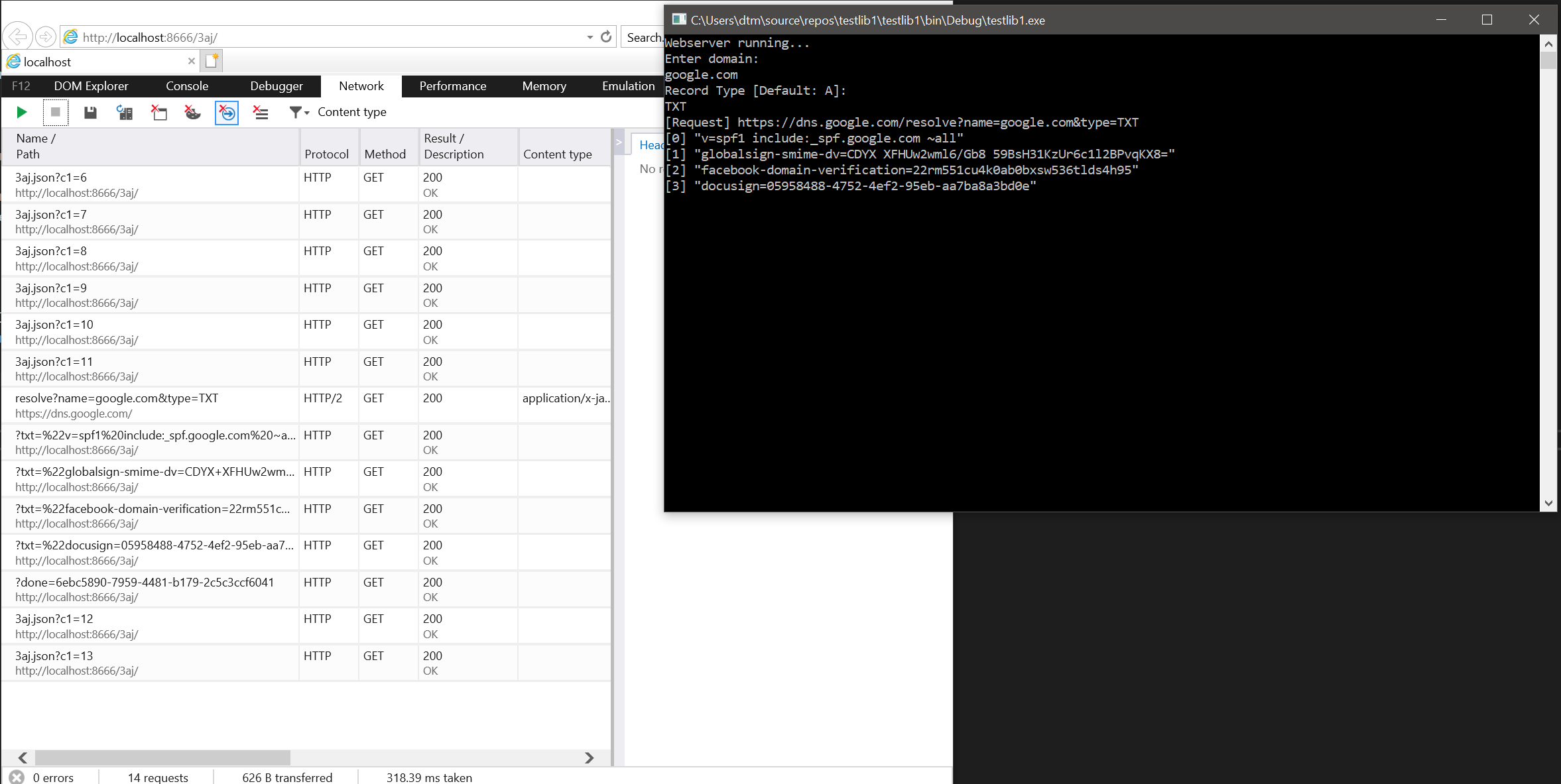Click the stop profiling square icon
The height and width of the screenshot is (784, 1561).
[56, 113]
